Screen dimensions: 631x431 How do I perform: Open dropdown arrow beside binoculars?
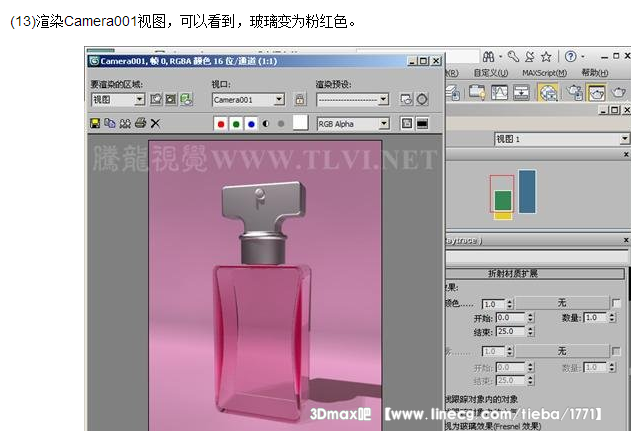click(501, 57)
